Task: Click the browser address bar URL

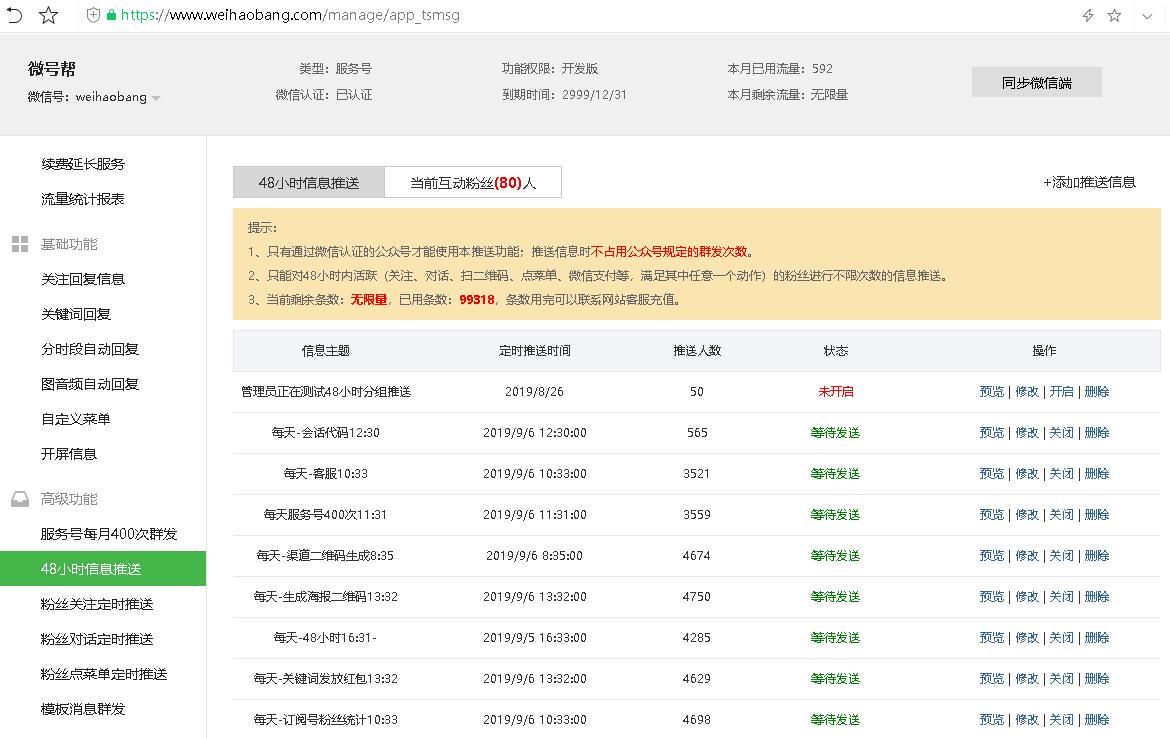Action: [x=290, y=16]
